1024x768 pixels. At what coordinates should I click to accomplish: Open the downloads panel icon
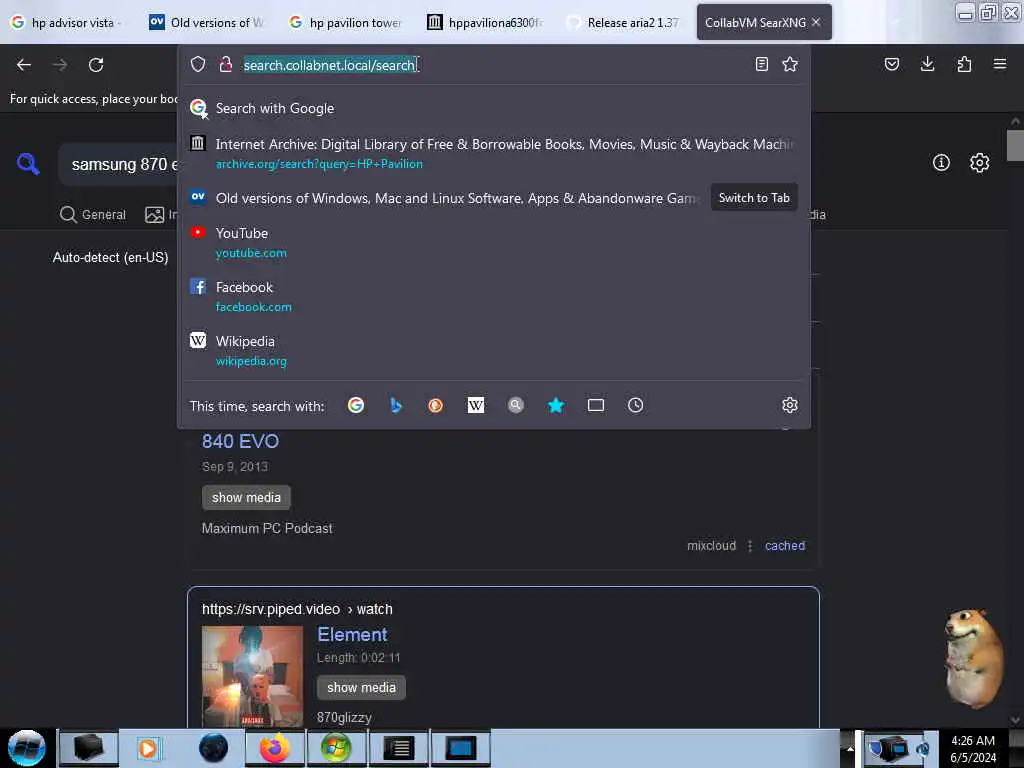[927, 64]
